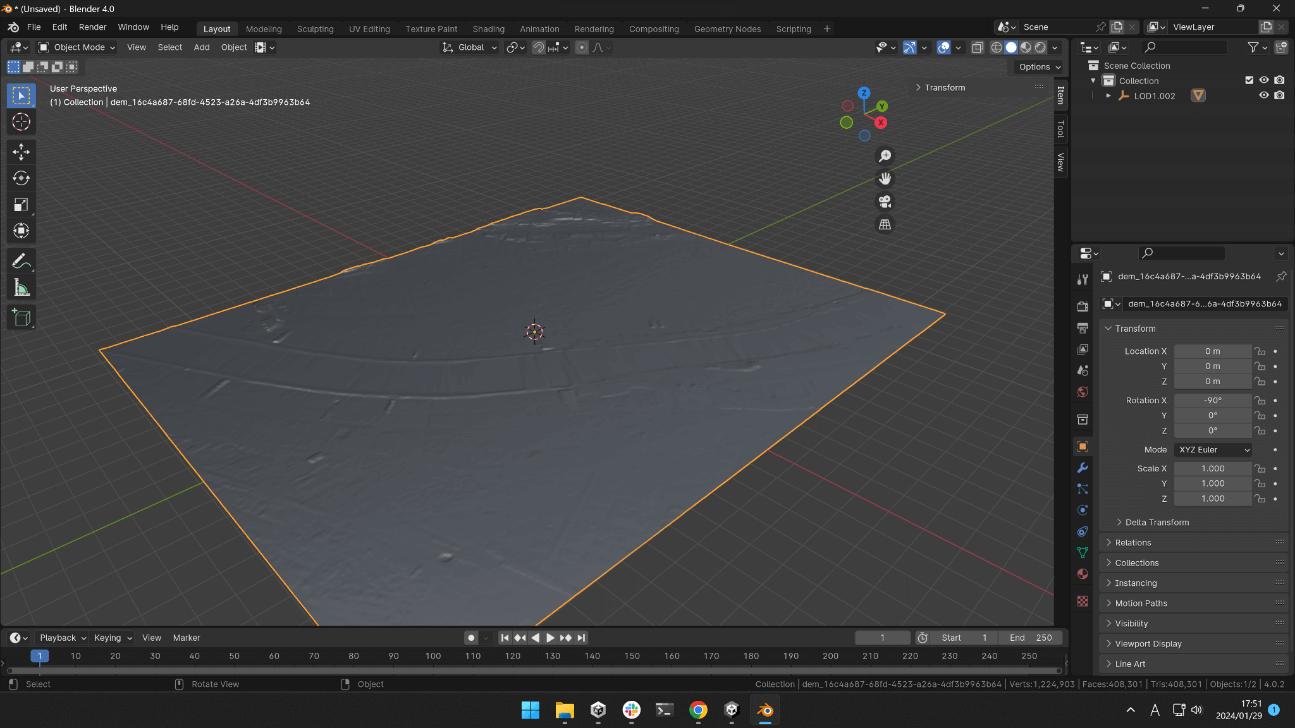Toggle viewport overlays display
1295x728 pixels.
tap(943, 47)
